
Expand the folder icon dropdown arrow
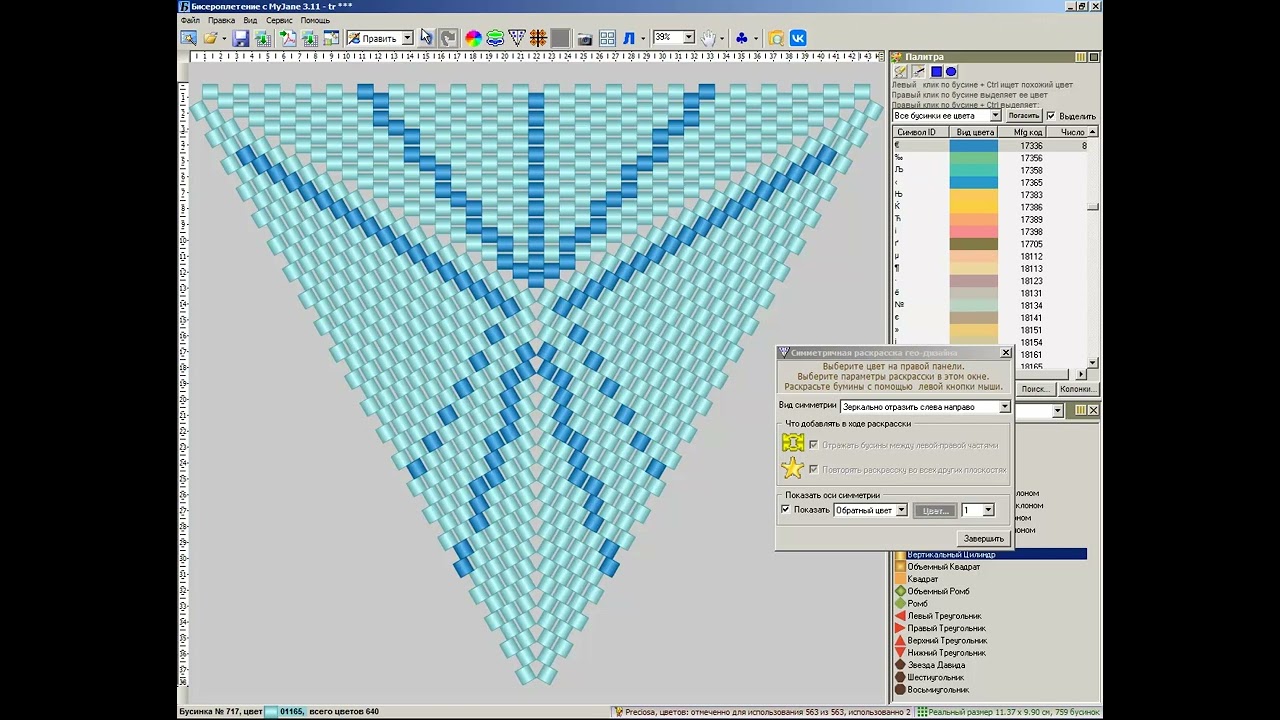[x=224, y=38]
